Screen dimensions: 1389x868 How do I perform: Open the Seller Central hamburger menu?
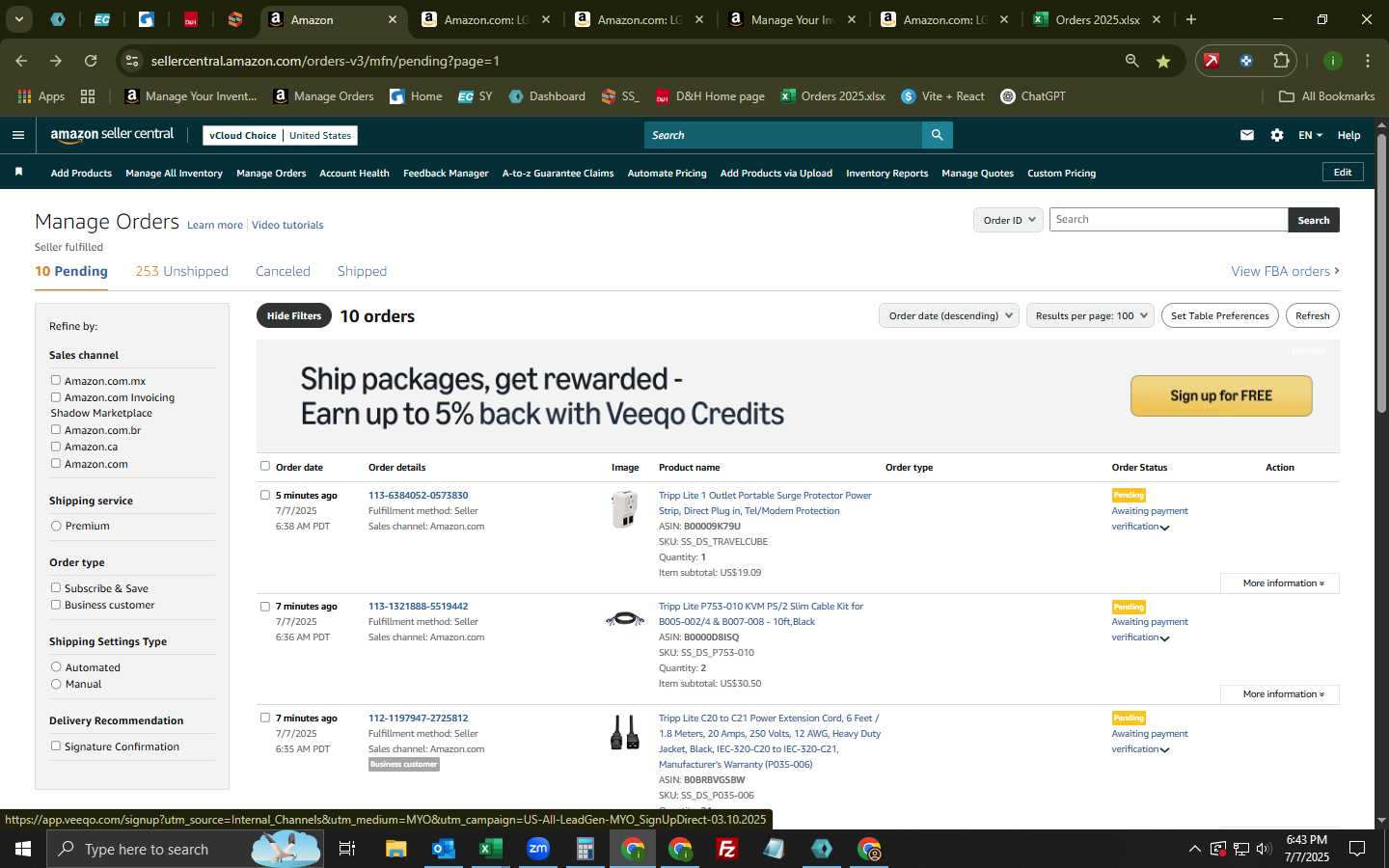click(17, 135)
